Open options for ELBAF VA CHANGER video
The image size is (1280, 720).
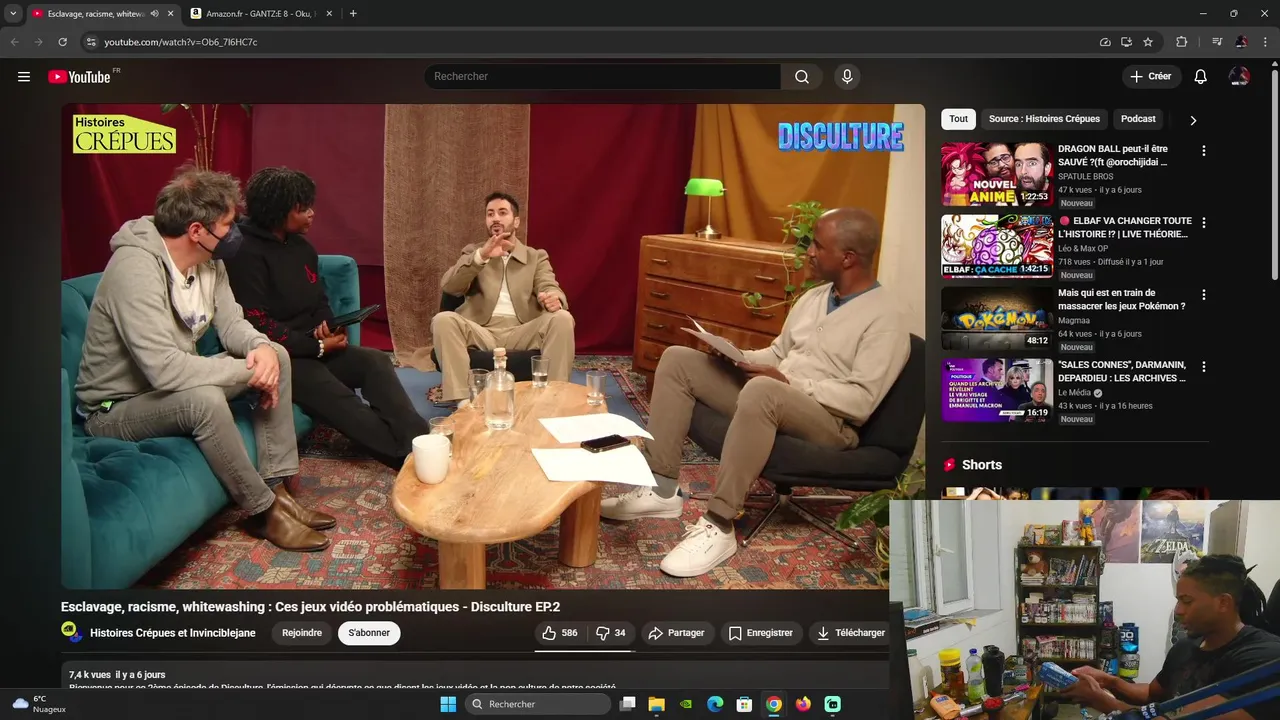[1204, 223]
